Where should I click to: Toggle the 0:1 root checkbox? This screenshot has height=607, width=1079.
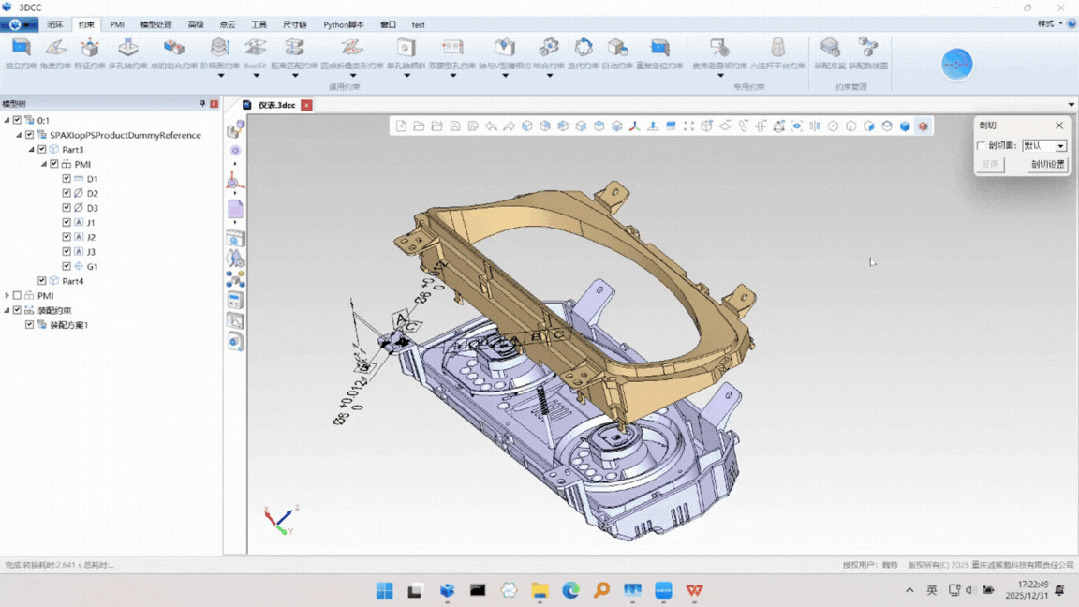coord(18,120)
